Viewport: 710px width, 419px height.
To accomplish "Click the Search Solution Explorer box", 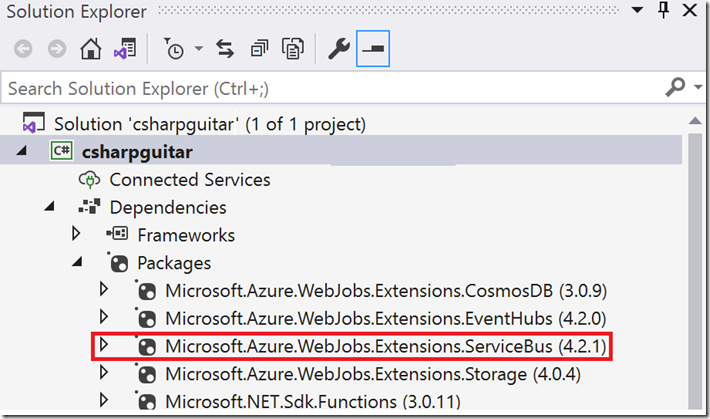I will pos(333,88).
